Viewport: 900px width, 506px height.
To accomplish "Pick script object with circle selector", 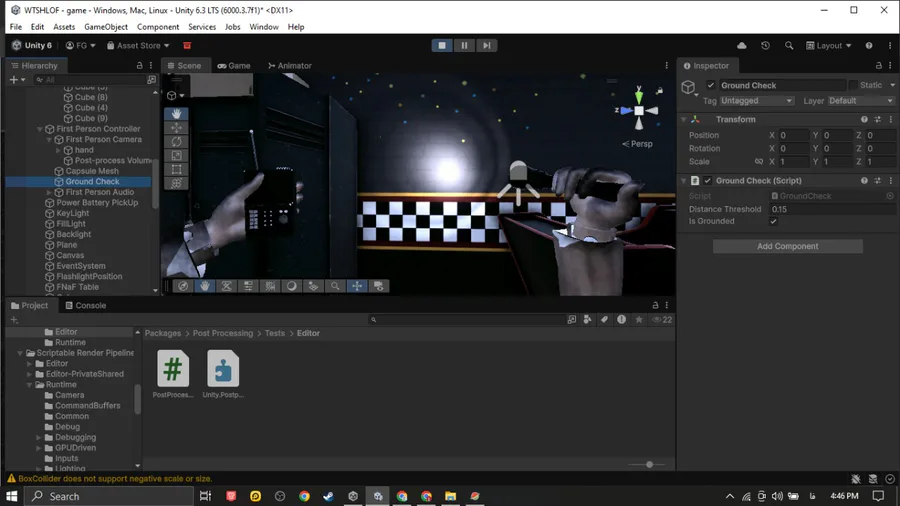I will (890, 196).
